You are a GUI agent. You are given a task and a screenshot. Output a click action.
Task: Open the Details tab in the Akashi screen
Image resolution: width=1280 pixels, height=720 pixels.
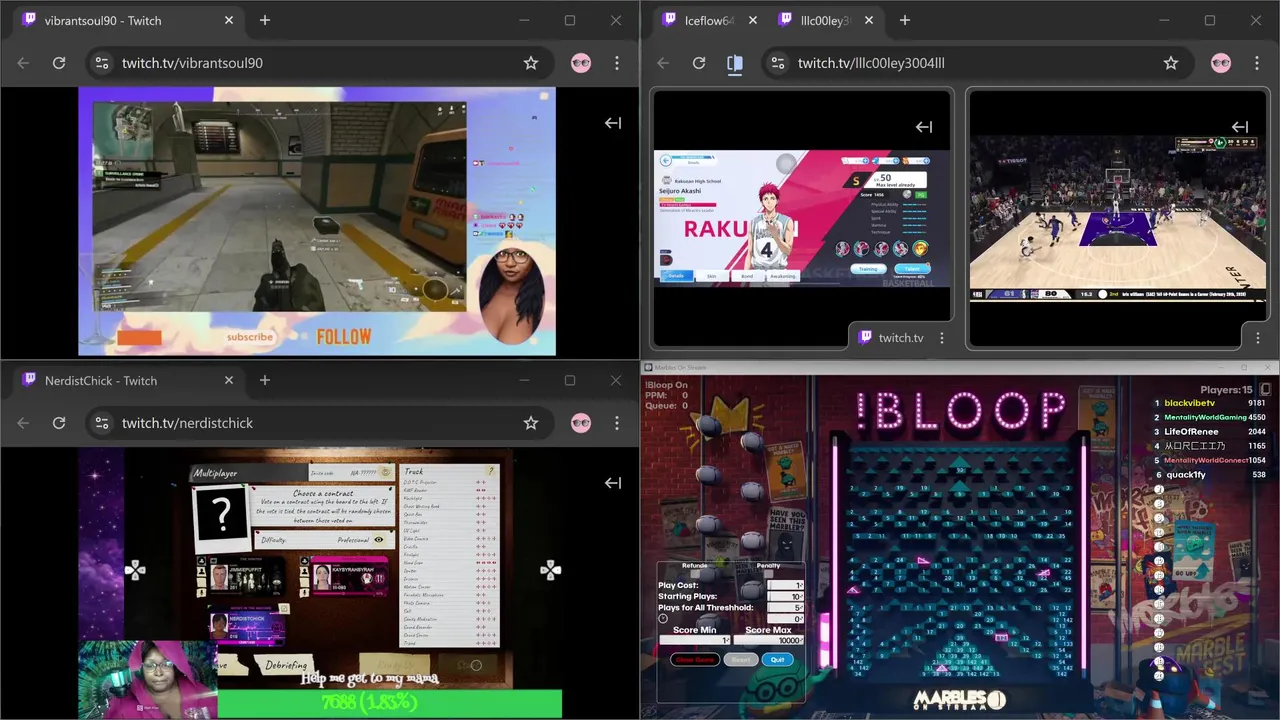click(x=676, y=276)
